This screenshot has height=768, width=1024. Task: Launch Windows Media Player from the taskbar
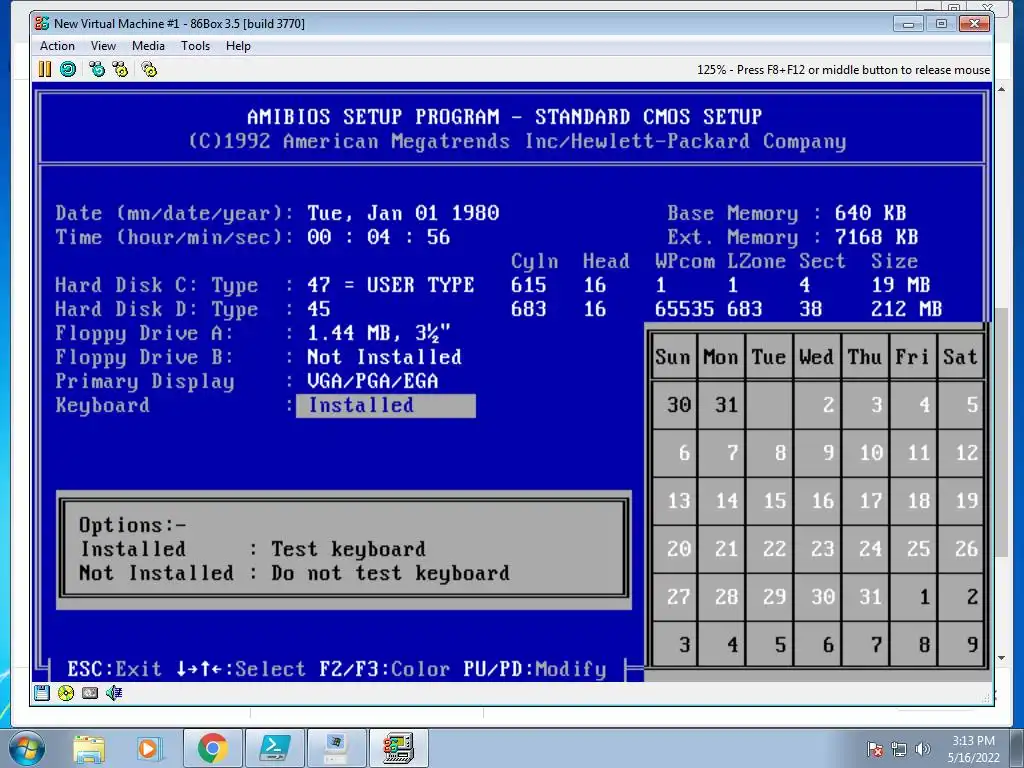150,749
